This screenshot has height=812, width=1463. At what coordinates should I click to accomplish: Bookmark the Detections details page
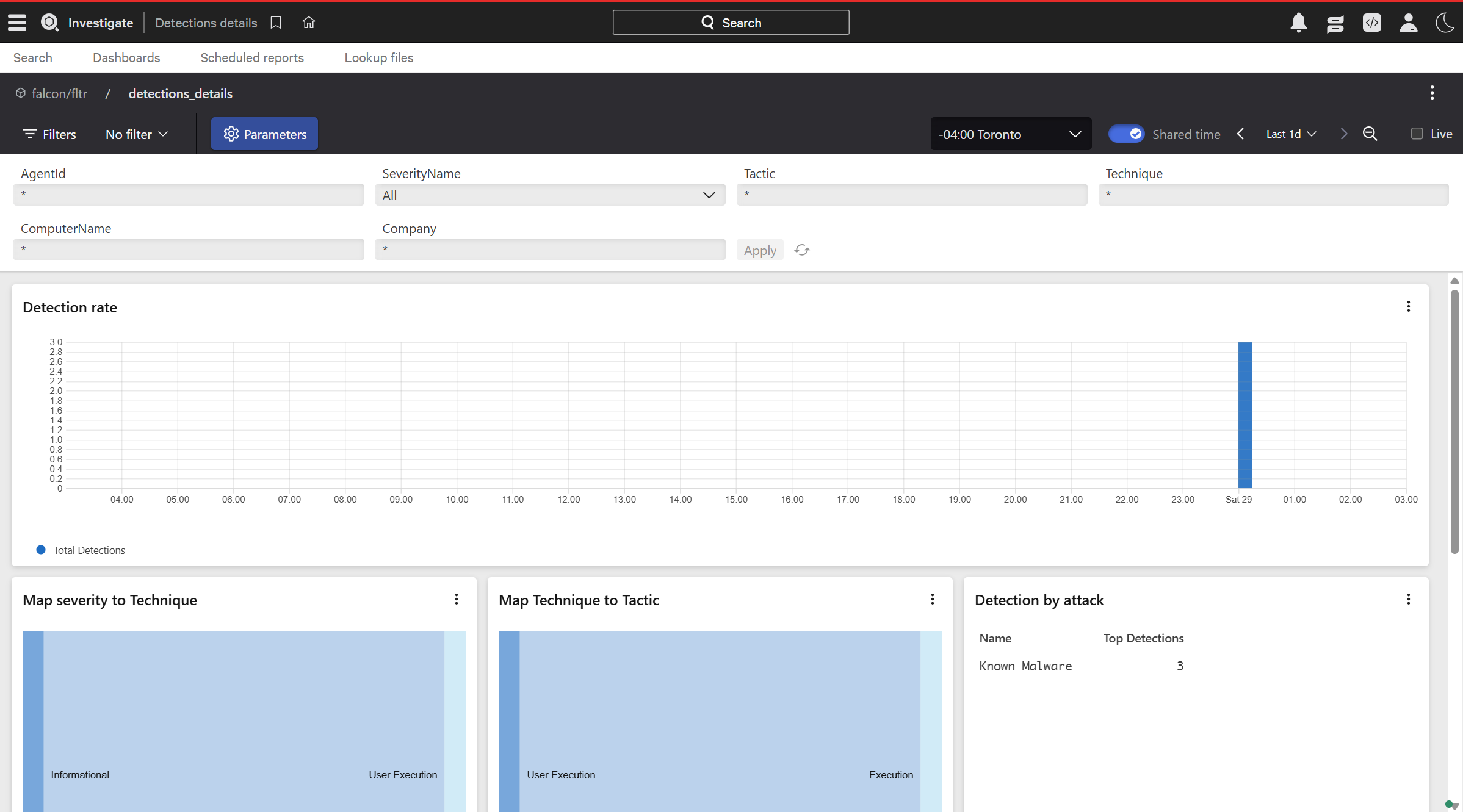(x=276, y=23)
